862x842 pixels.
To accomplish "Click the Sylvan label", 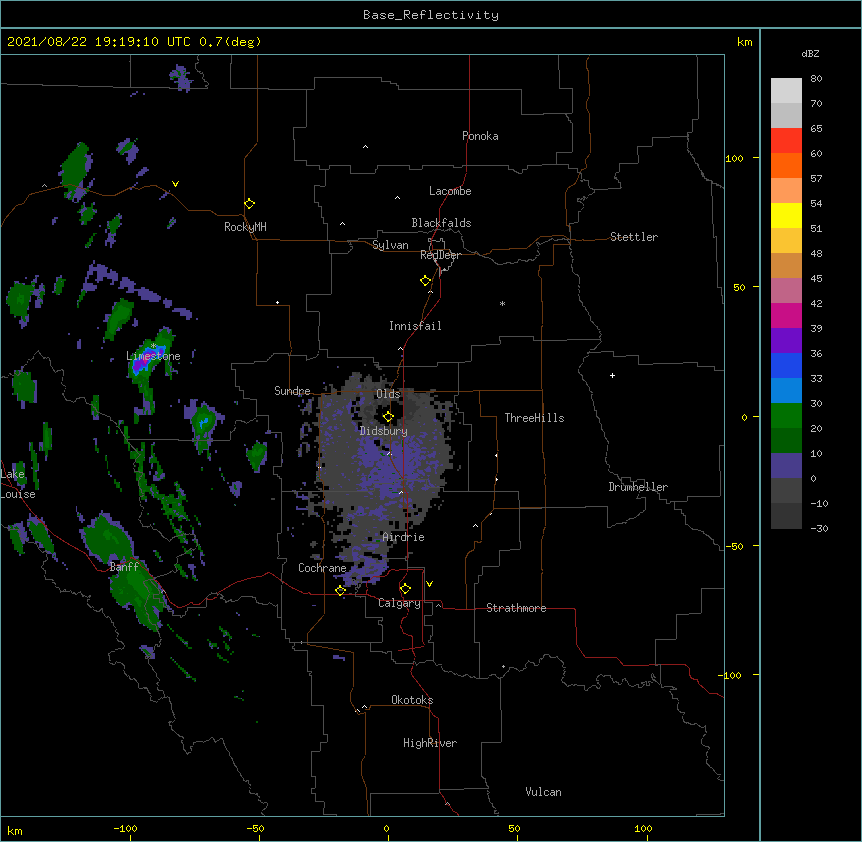I will 390,245.
